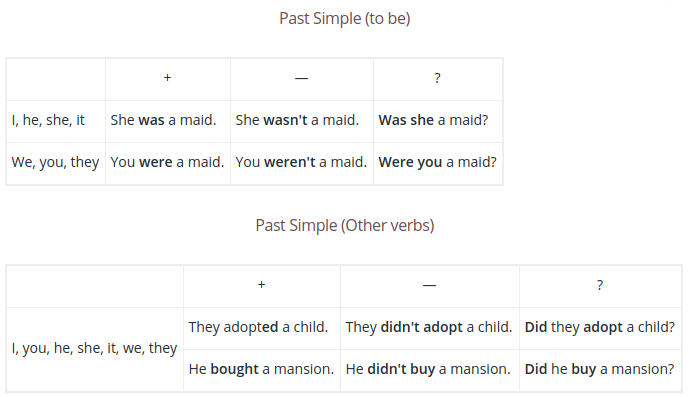The width and height of the screenshot is (695, 397).
Task: Click 'She was a maid.' cell
Action: [168, 121]
